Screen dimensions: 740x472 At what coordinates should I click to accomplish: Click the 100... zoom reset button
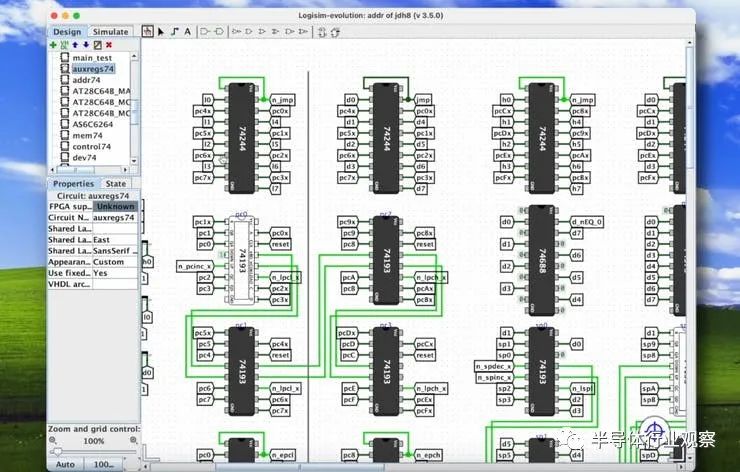(103, 464)
